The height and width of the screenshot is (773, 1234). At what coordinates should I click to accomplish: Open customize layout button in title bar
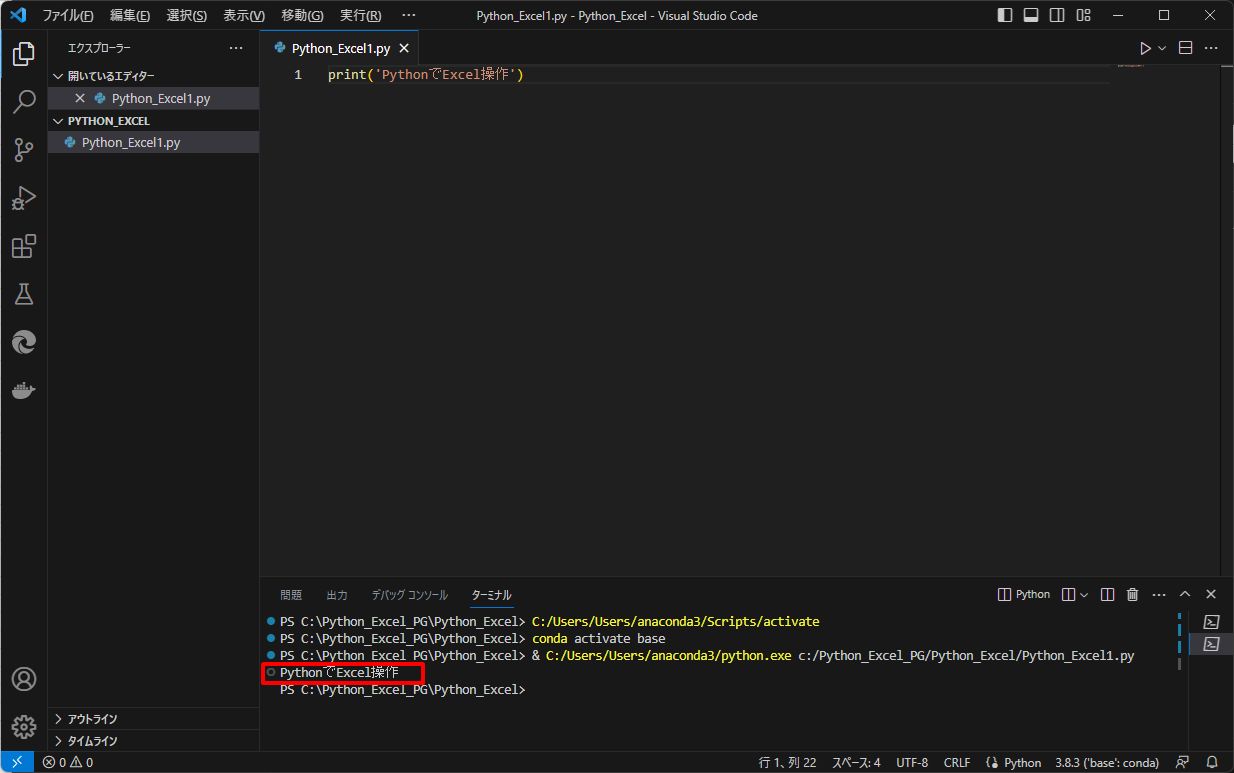click(1083, 15)
